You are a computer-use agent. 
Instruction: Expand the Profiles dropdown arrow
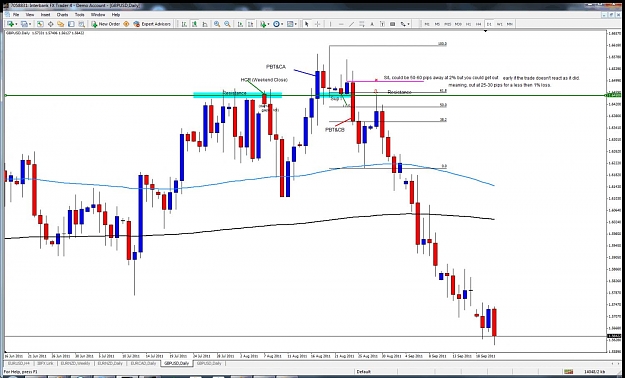(30, 24)
